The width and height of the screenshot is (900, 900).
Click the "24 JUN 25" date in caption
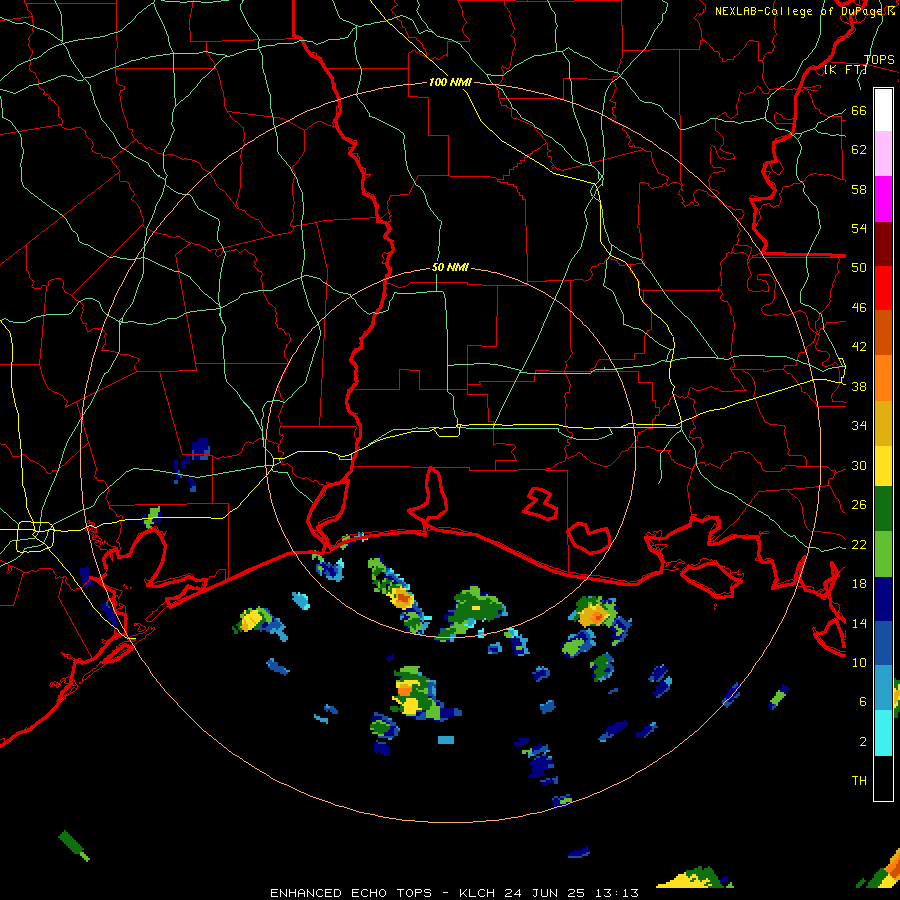click(545, 893)
